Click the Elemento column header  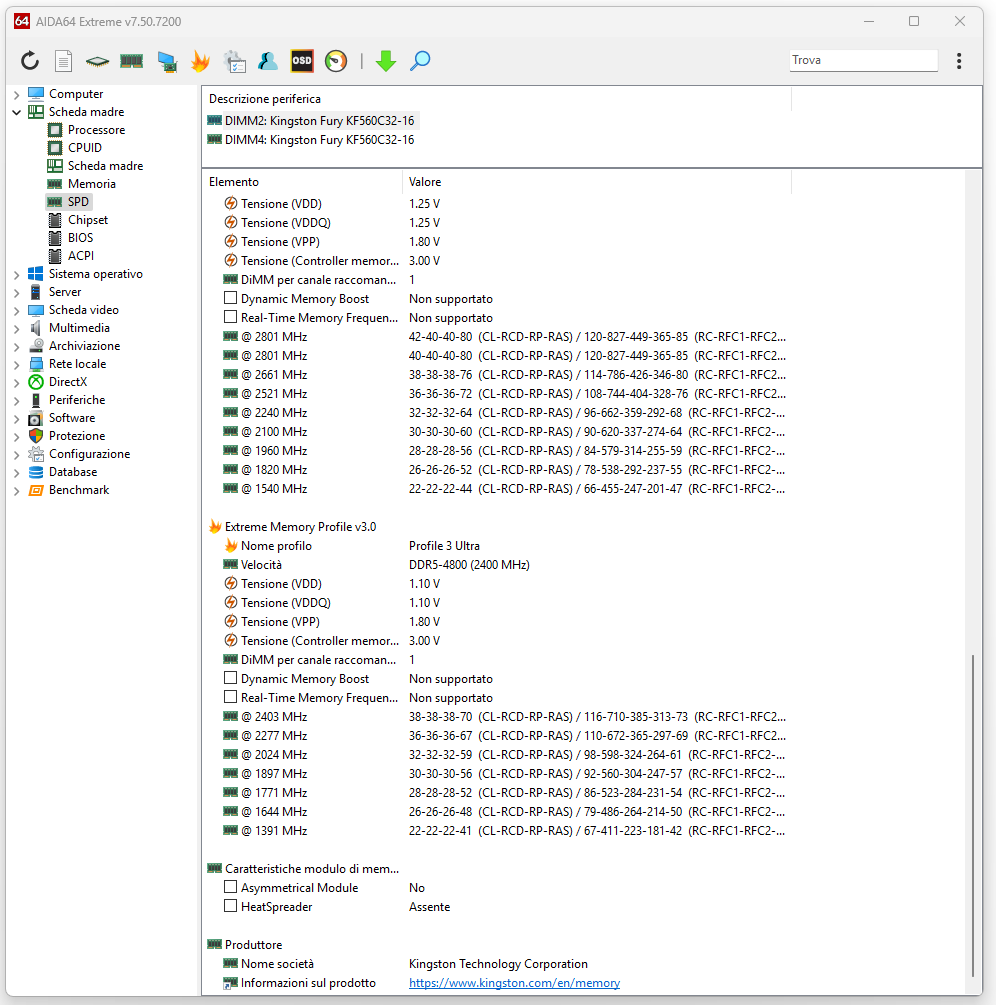point(303,182)
